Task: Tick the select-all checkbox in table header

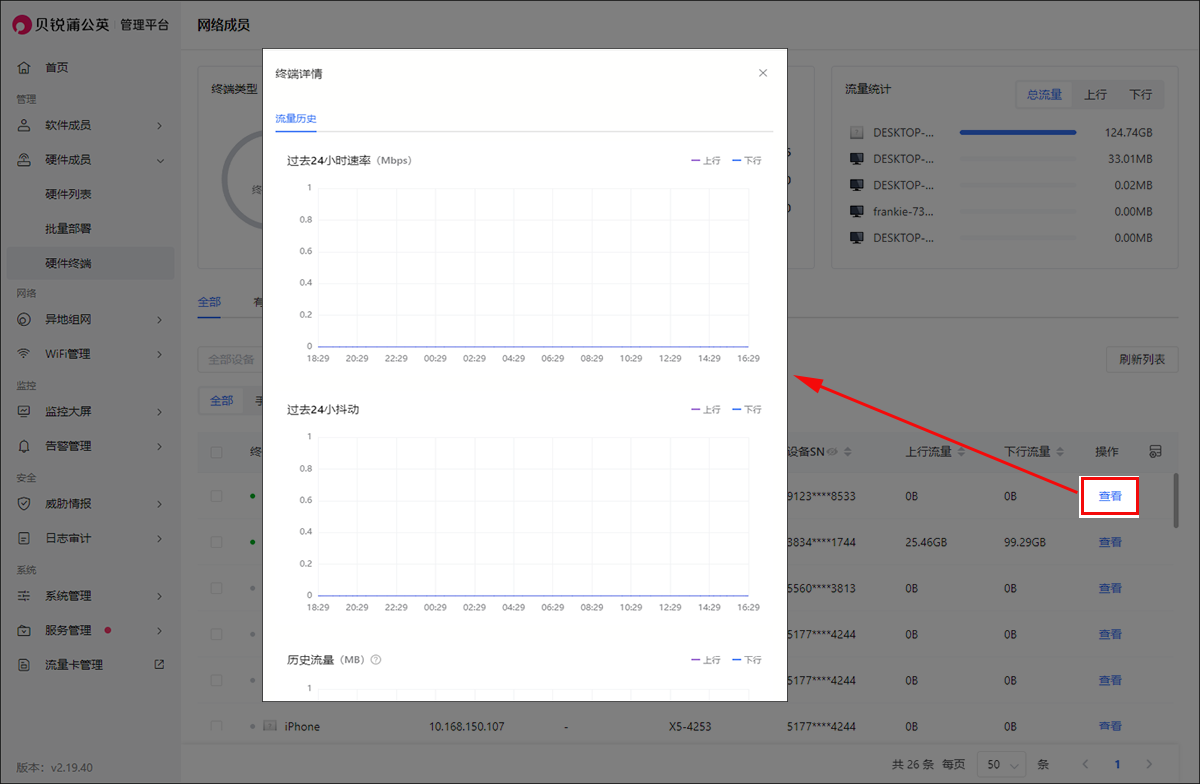Action: pos(217,452)
